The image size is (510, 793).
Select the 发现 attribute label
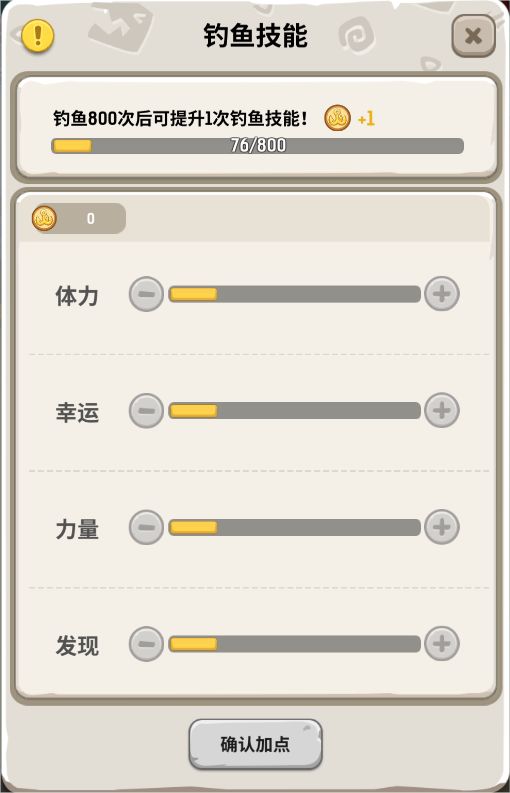point(76,646)
